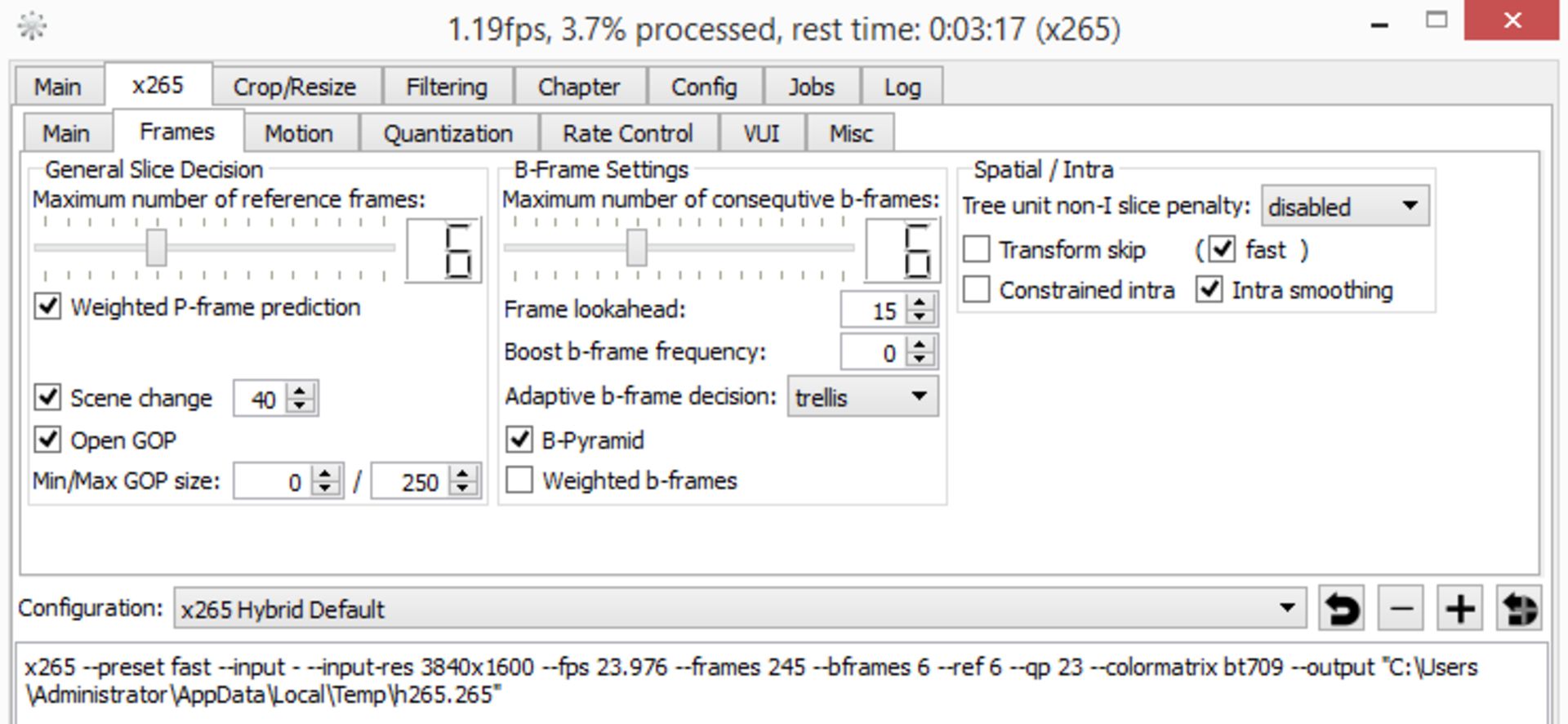Click the reference frames slider handle
Image resolution: width=1568 pixels, height=724 pixels.
156,248
